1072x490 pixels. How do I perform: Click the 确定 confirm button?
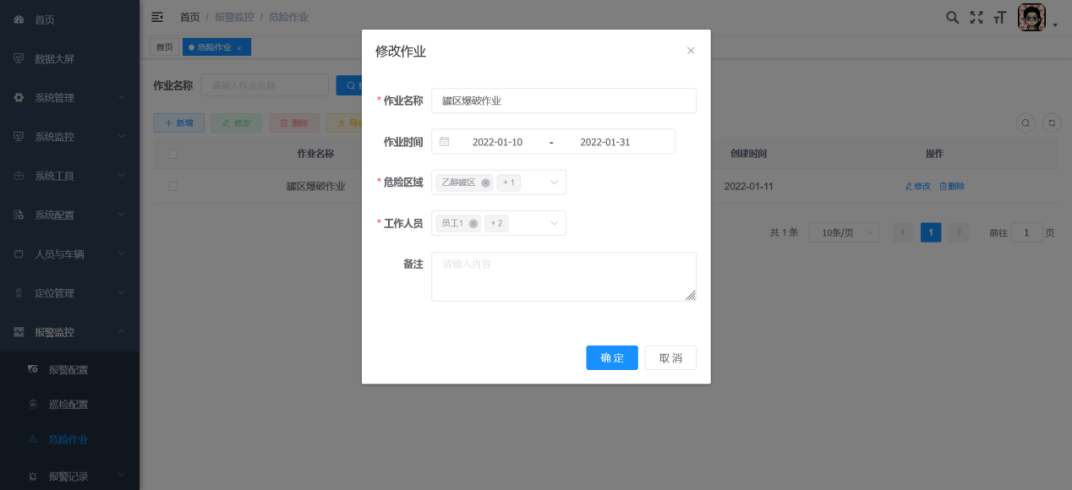(x=612, y=357)
